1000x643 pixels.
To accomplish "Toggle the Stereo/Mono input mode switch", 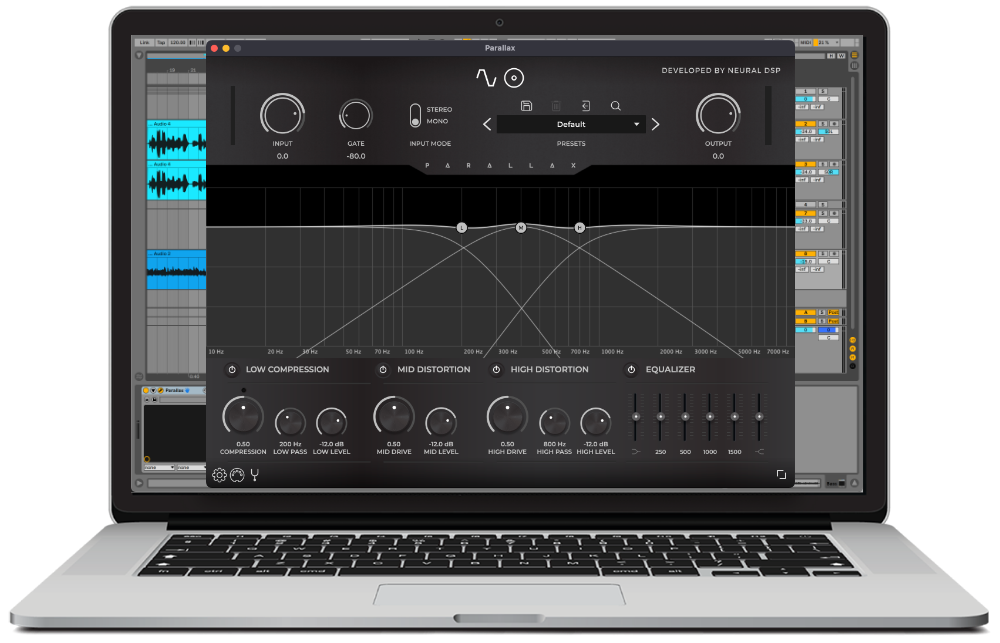I will coord(415,115).
